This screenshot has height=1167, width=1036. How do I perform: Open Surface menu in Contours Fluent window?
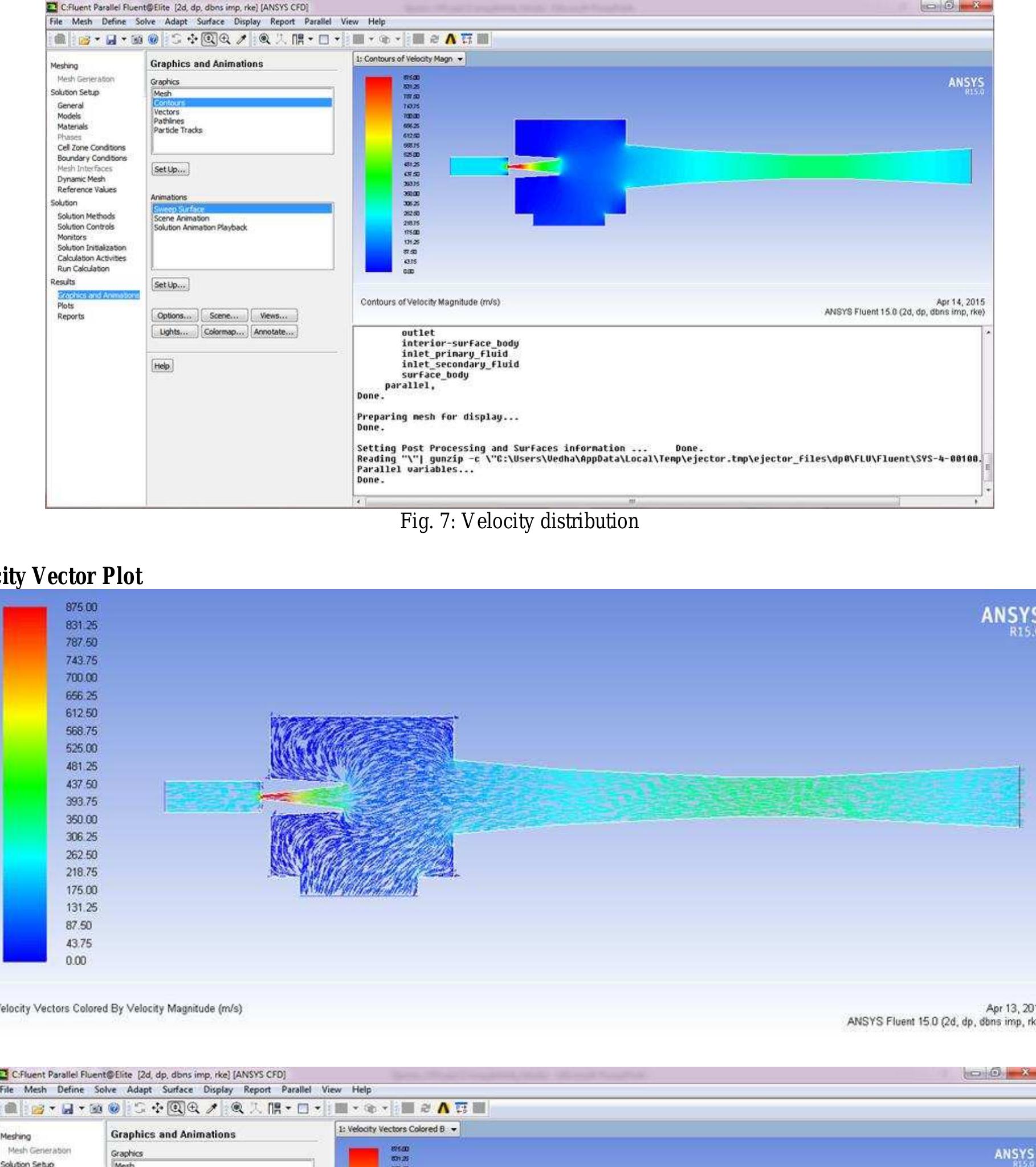tap(211, 22)
